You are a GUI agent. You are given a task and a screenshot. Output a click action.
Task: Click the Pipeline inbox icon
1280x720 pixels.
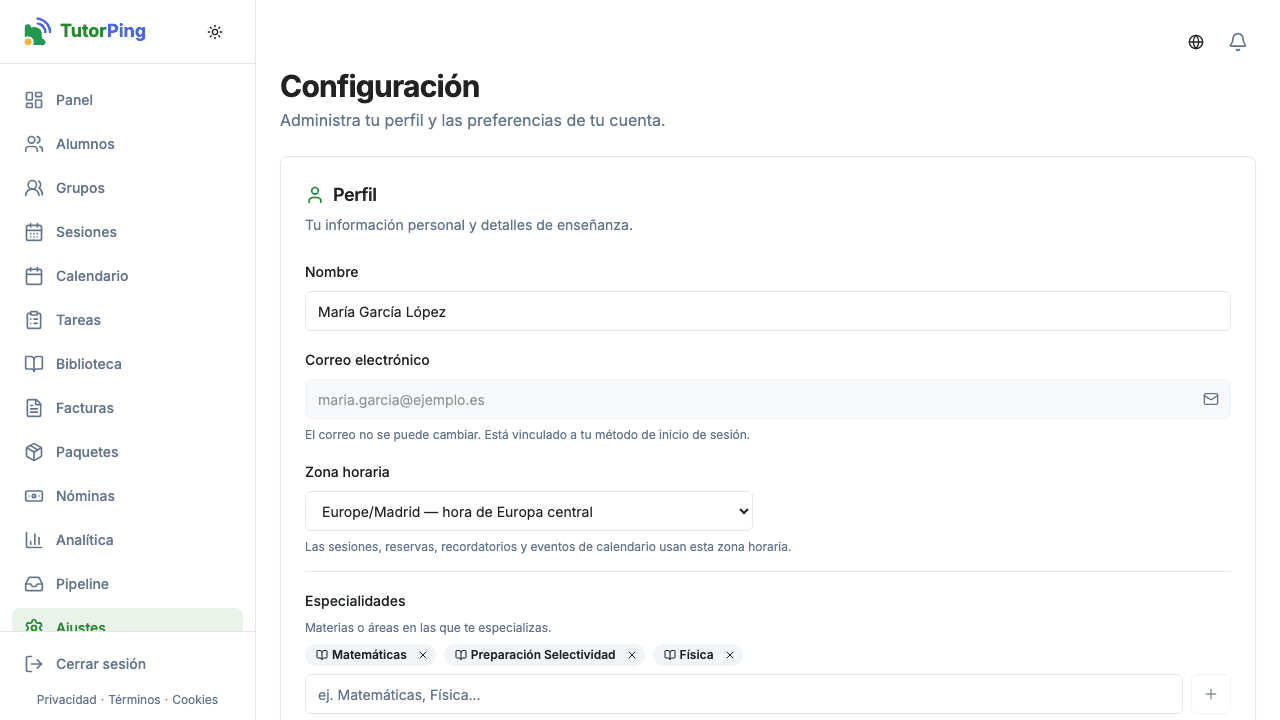coord(34,584)
